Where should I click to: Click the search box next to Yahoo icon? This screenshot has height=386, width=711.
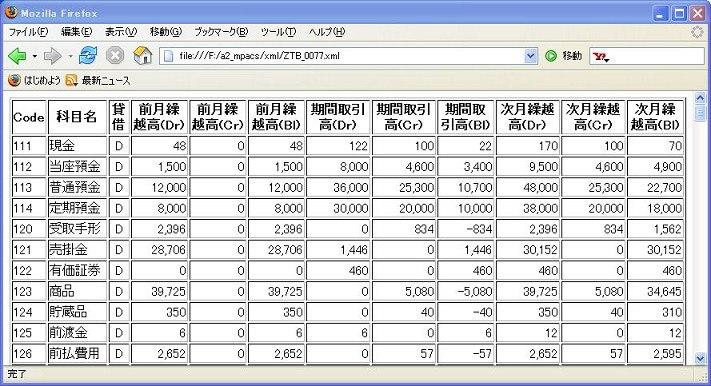coord(657,56)
